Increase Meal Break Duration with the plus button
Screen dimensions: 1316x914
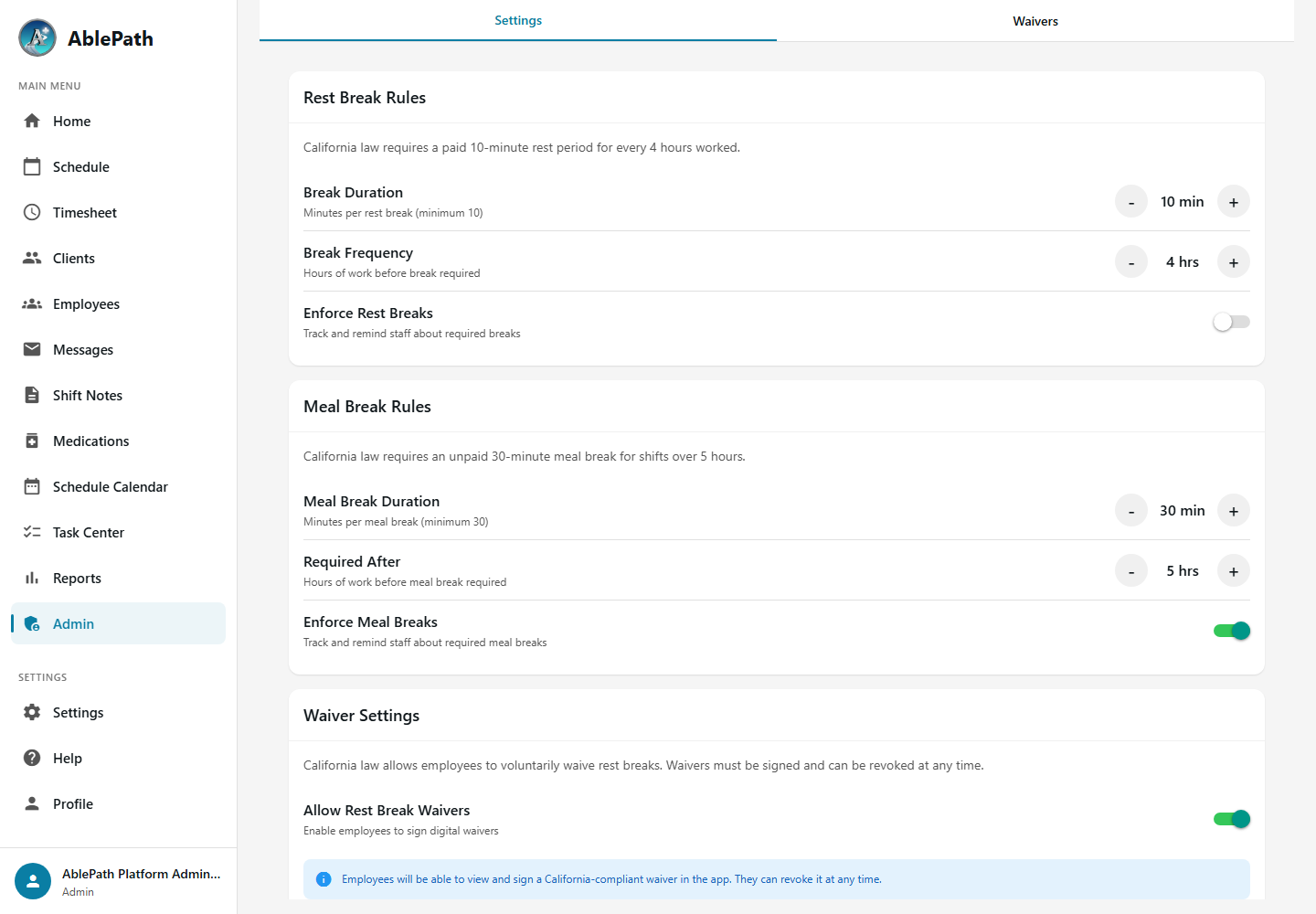(1234, 511)
